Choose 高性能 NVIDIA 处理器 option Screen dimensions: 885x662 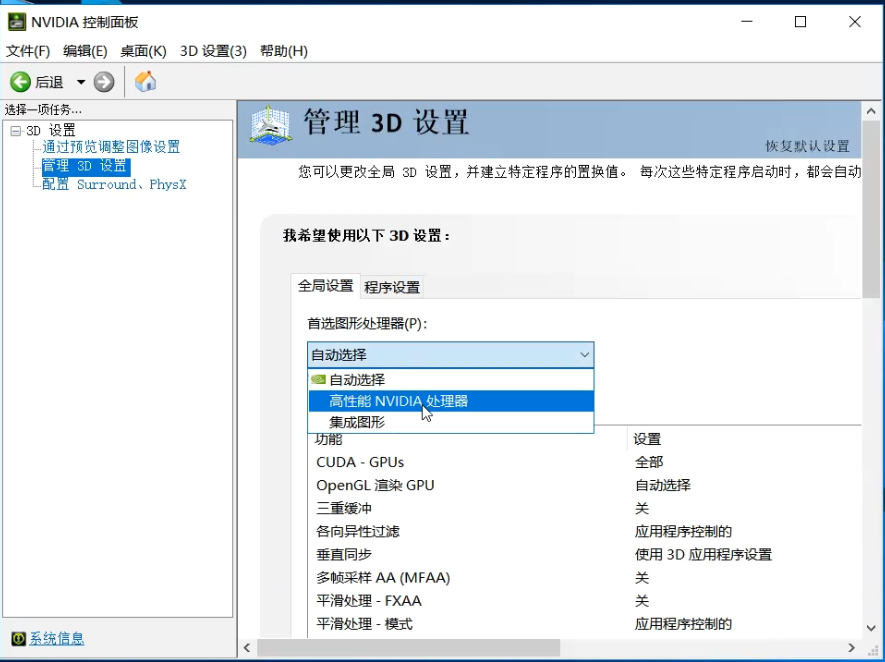(x=450, y=401)
